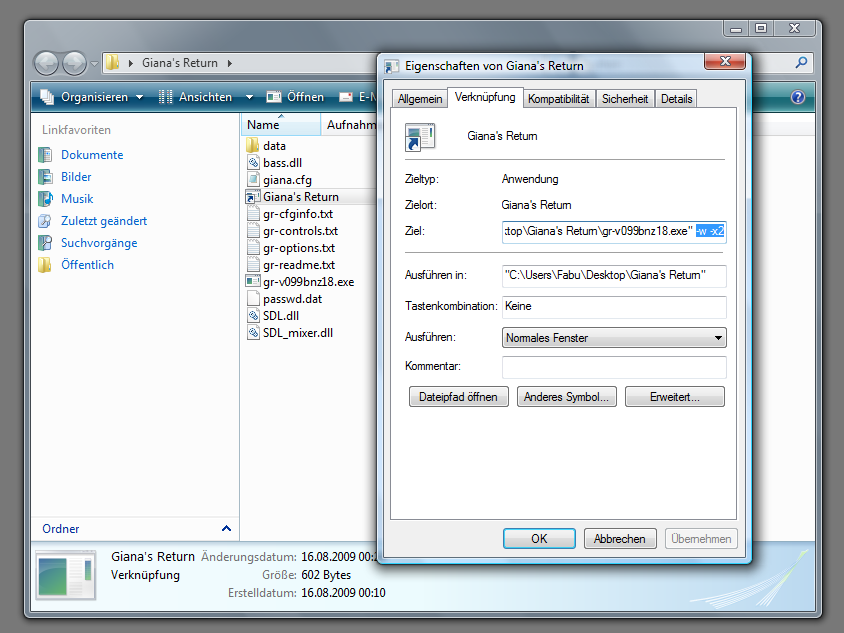844x633 pixels.
Task: Click the Back navigation arrow in Explorer
Action: tap(47, 64)
